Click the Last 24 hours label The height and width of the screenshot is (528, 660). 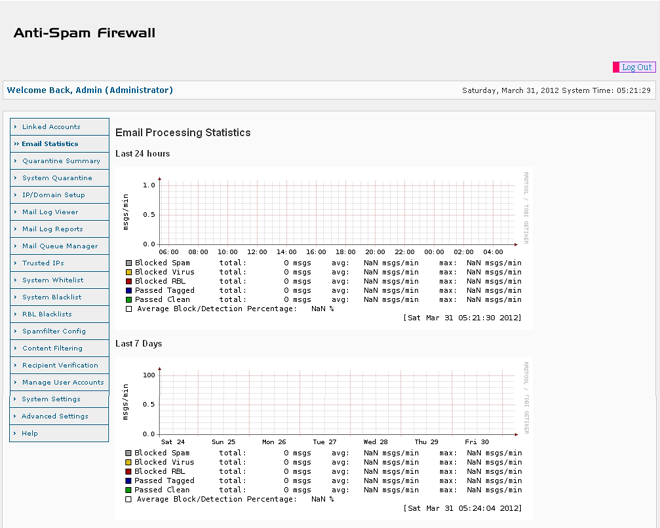tap(143, 154)
